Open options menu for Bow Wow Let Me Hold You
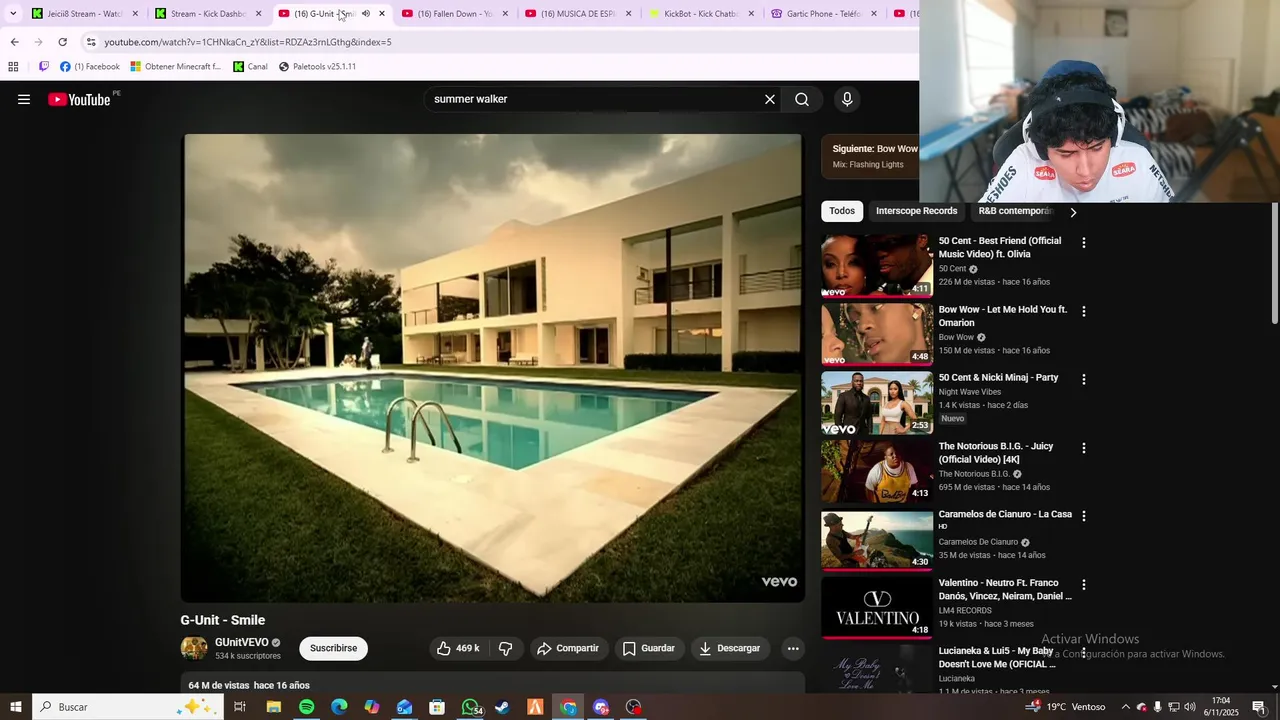 pyautogui.click(x=1083, y=311)
